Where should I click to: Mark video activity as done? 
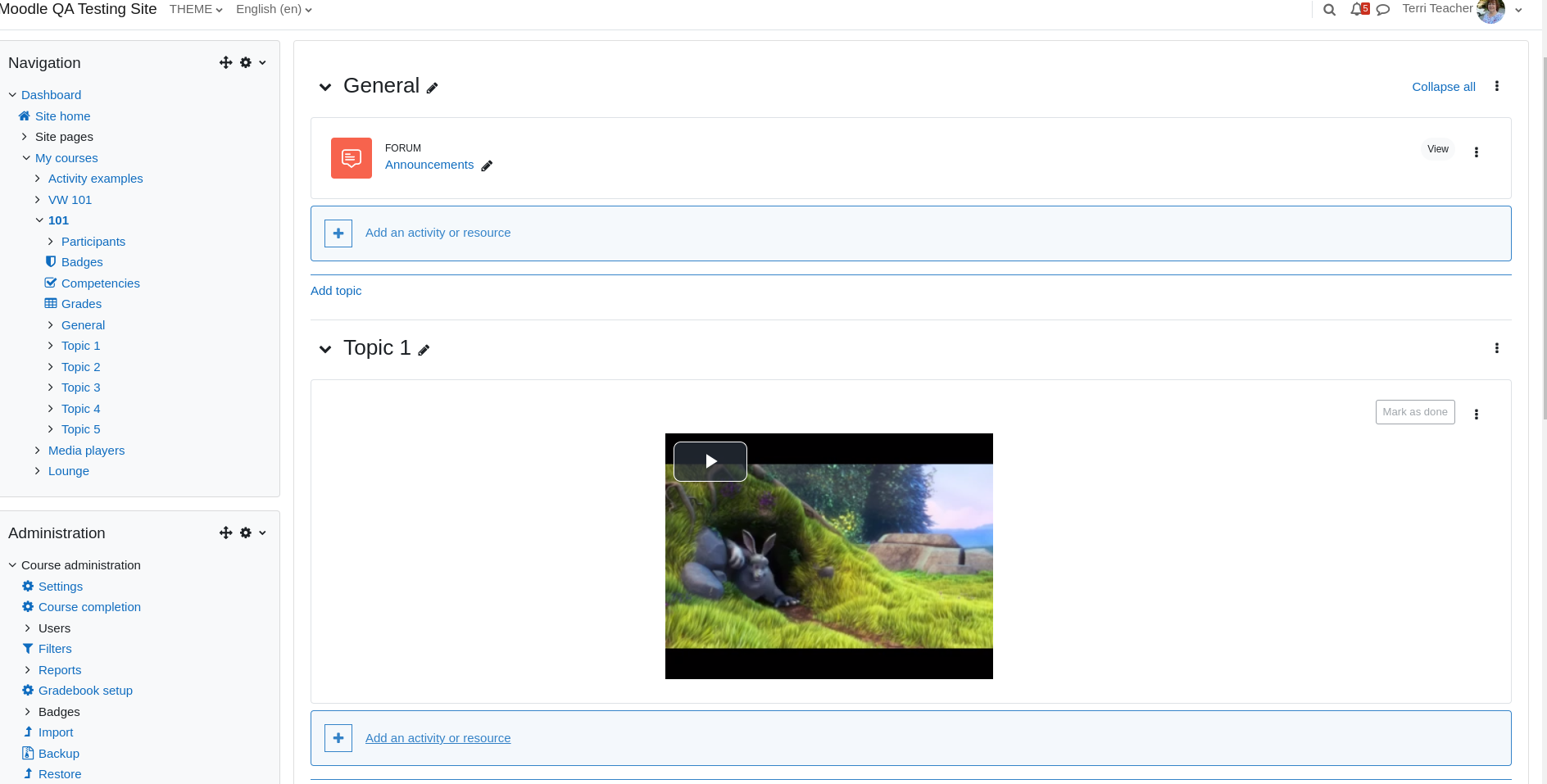point(1415,412)
